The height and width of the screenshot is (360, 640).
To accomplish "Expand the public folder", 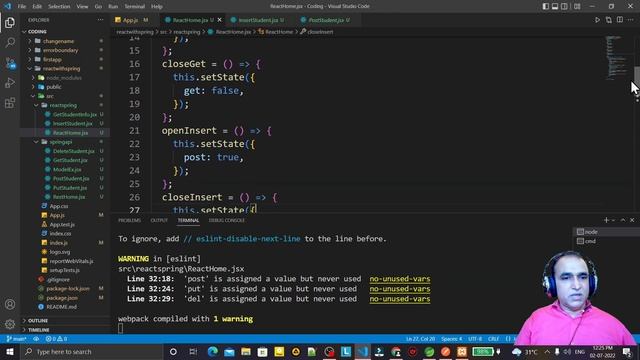I will (65, 87).
